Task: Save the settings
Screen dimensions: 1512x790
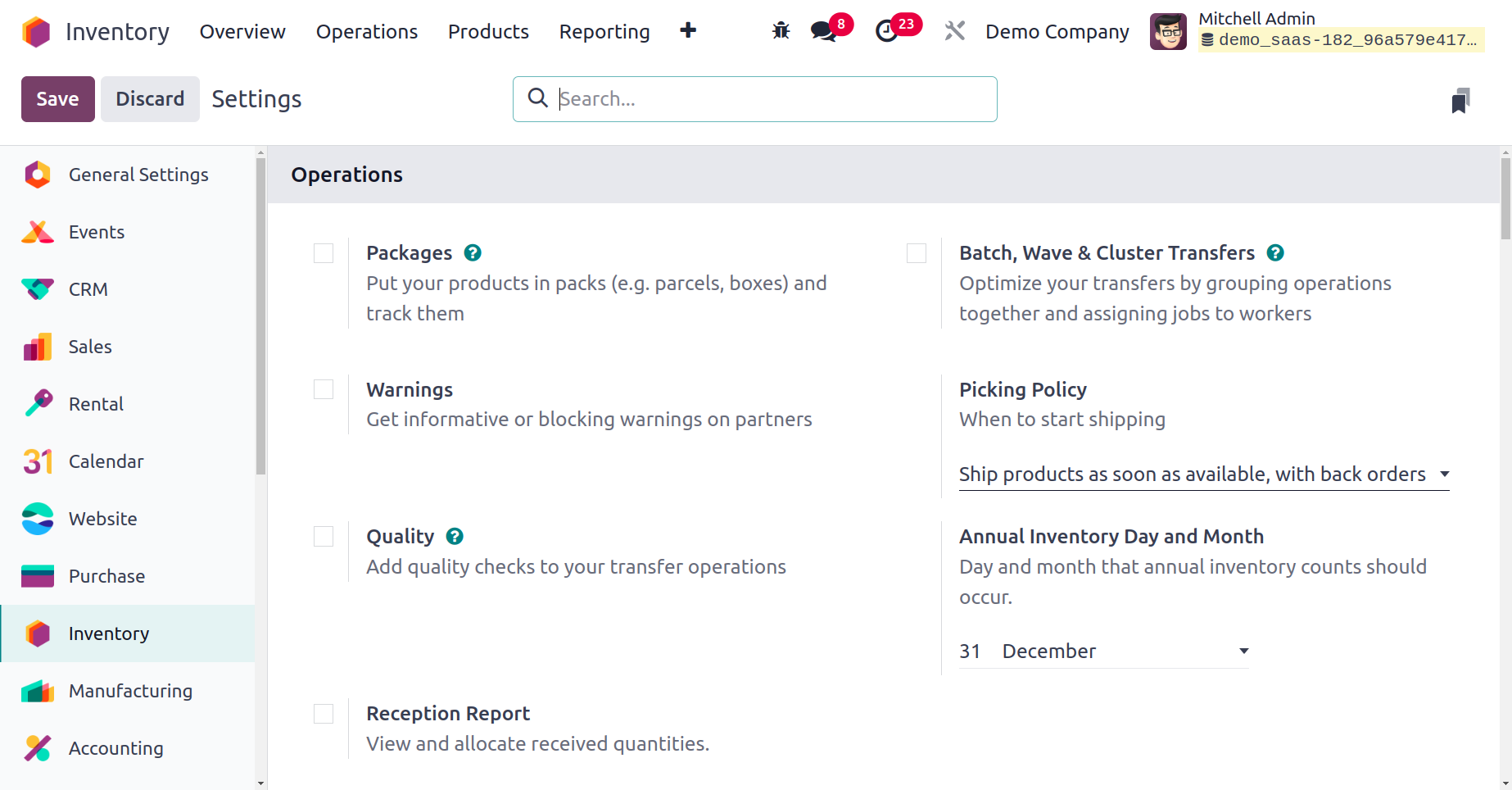Action: tap(57, 99)
